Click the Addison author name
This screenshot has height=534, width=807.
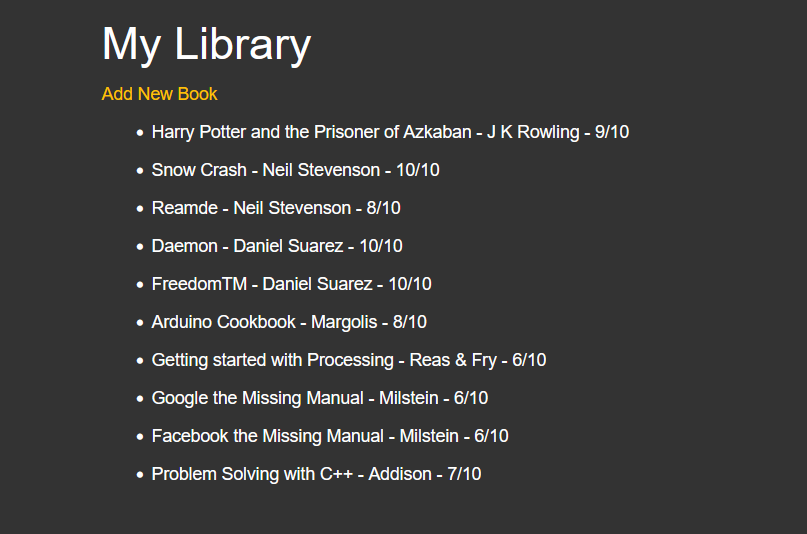tap(400, 474)
